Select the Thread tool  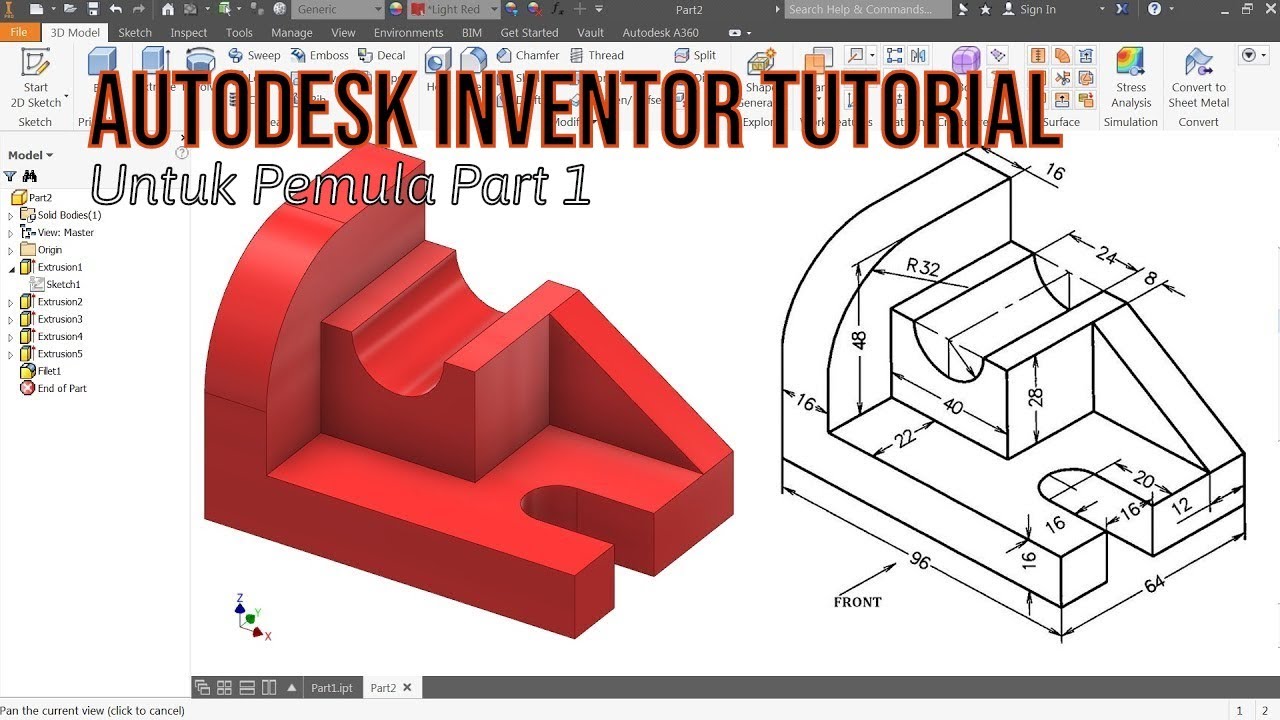[x=597, y=55]
